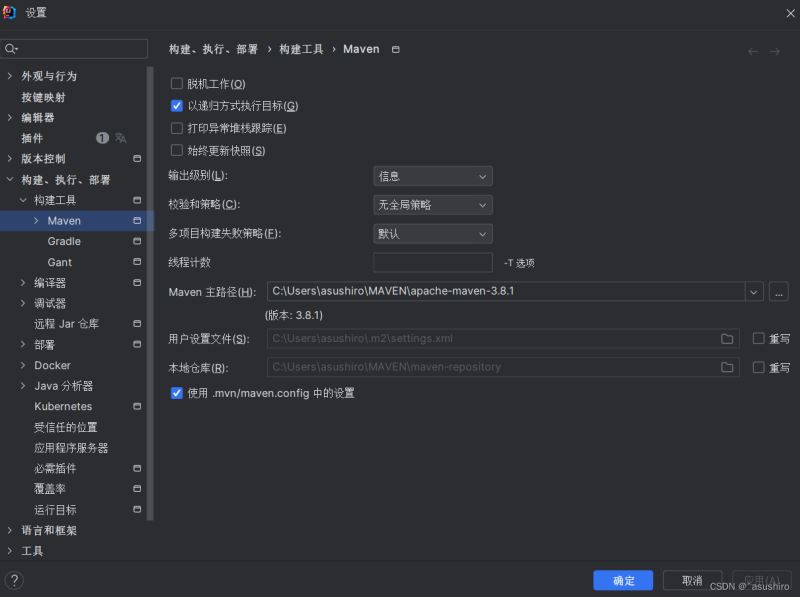Click project-level icon beside 编译器

click(137, 282)
